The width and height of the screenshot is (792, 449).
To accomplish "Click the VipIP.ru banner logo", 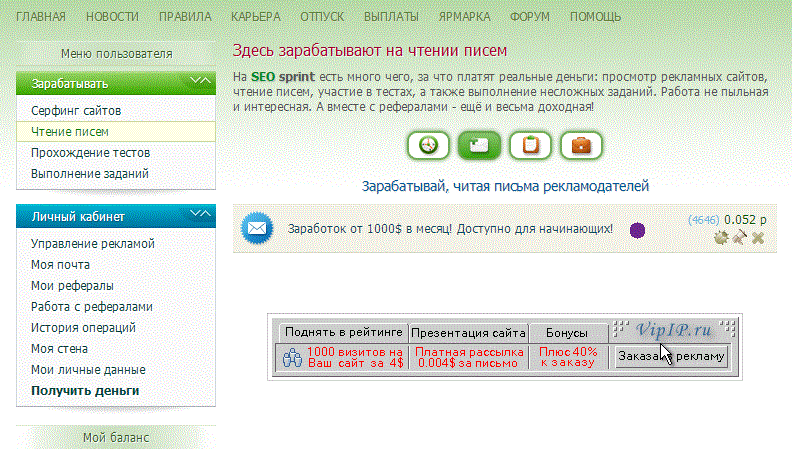I will [x=674, y=329].
